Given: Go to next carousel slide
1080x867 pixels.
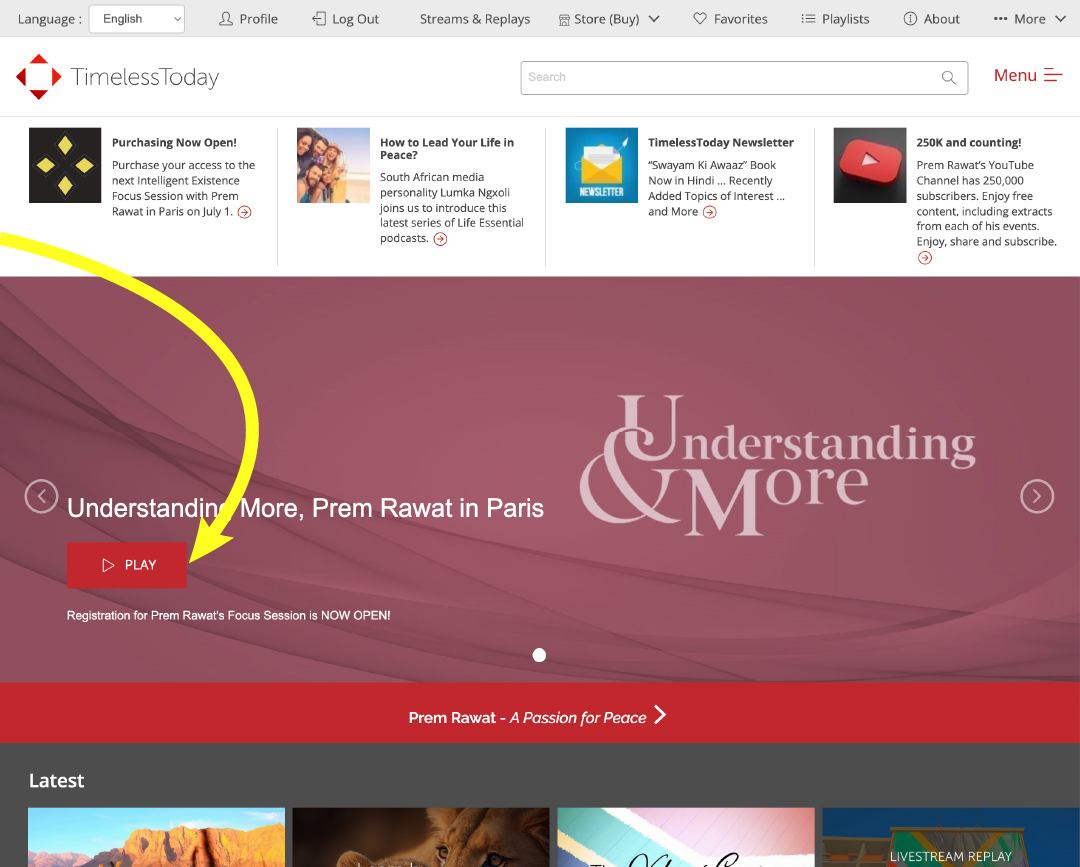Looking at the screenshot, I should (1037, 496).
